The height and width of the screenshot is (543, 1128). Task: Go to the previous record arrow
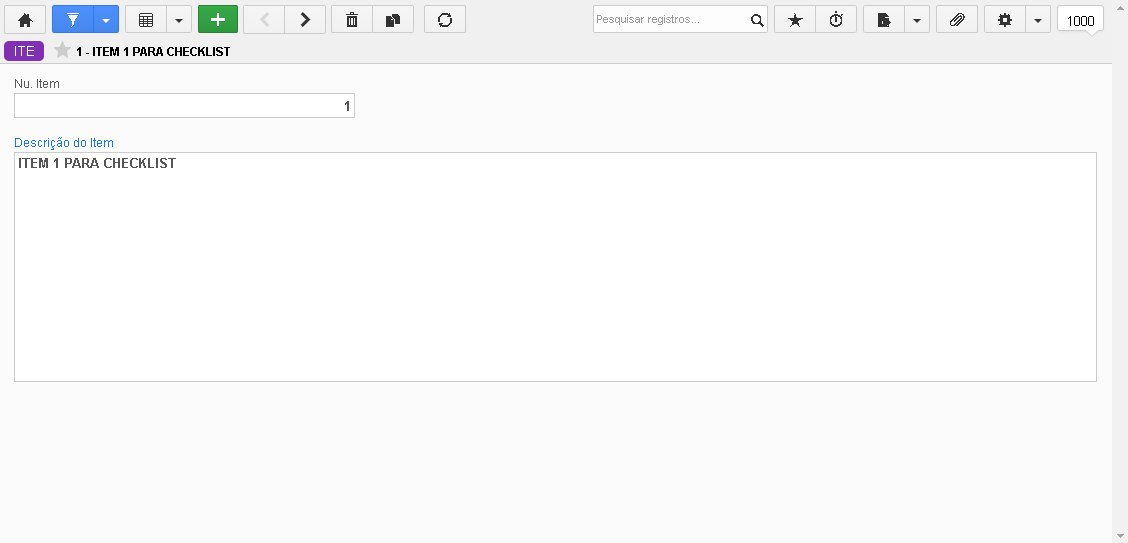pyautogui.click(x=264, y=19)
